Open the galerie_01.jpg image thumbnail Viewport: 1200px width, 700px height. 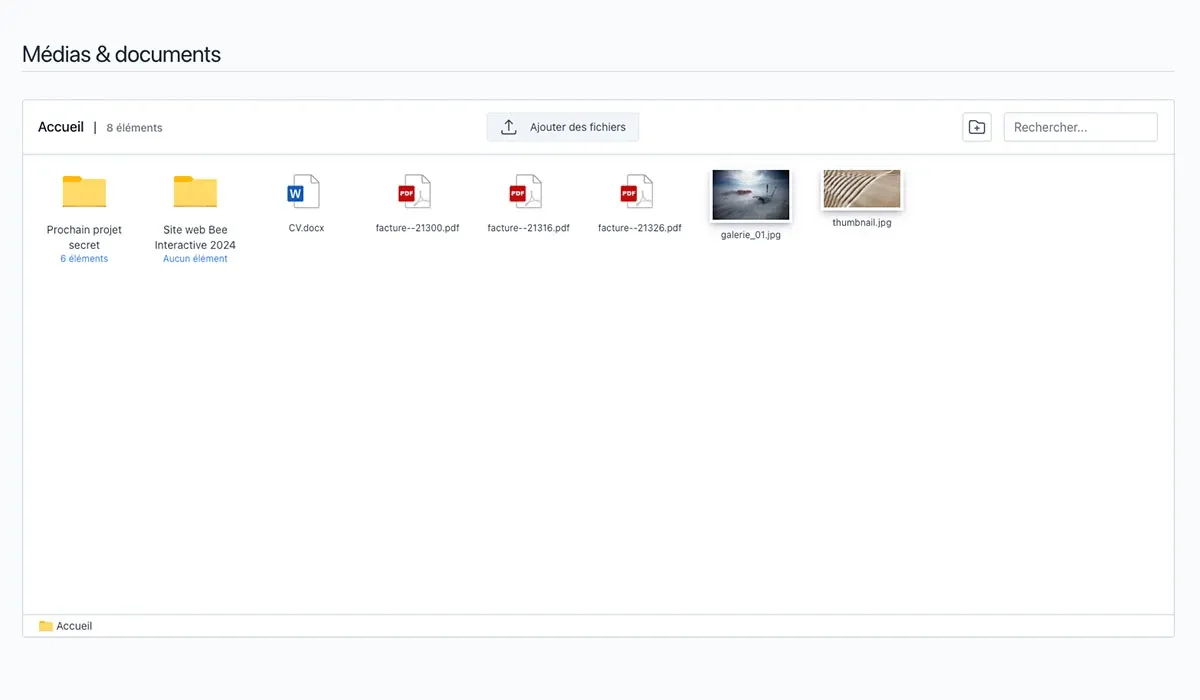(751, 195)
